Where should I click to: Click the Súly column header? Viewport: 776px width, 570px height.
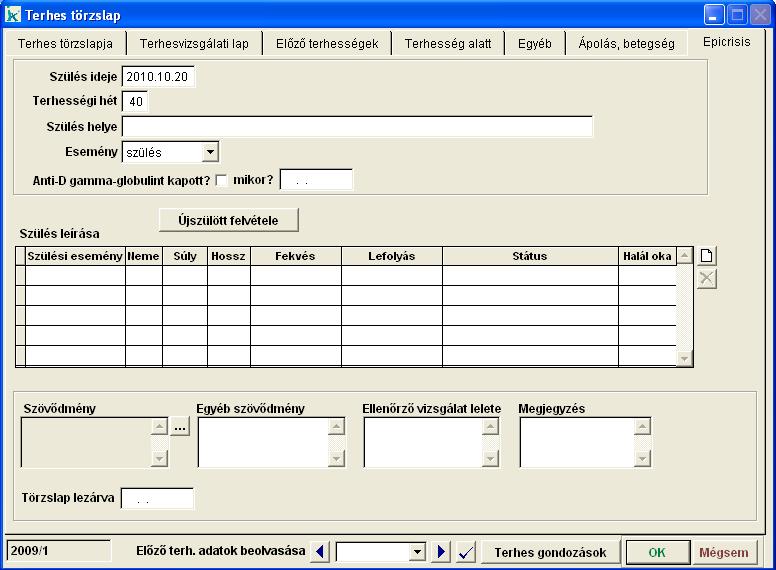coord(185,256)
